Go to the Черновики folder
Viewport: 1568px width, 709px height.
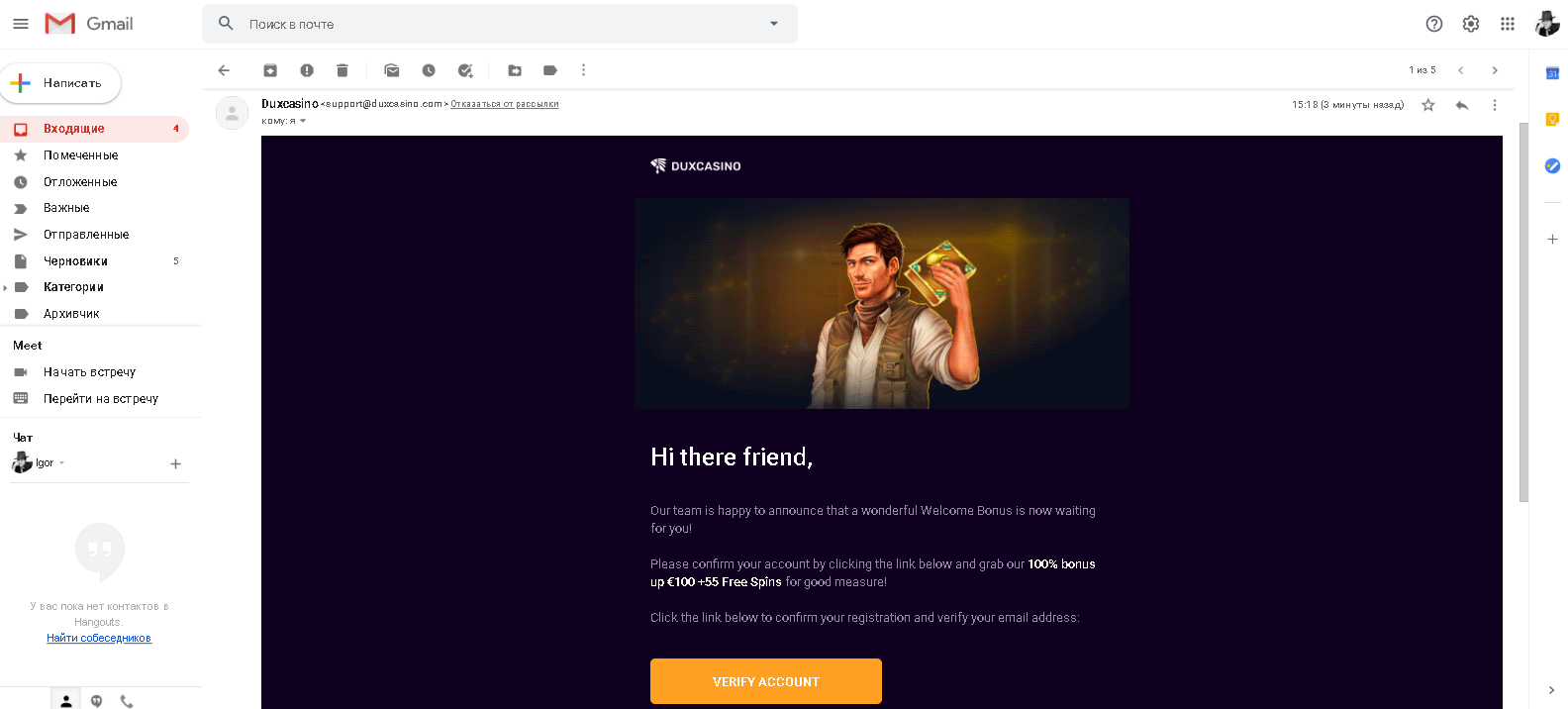point(75,261)
